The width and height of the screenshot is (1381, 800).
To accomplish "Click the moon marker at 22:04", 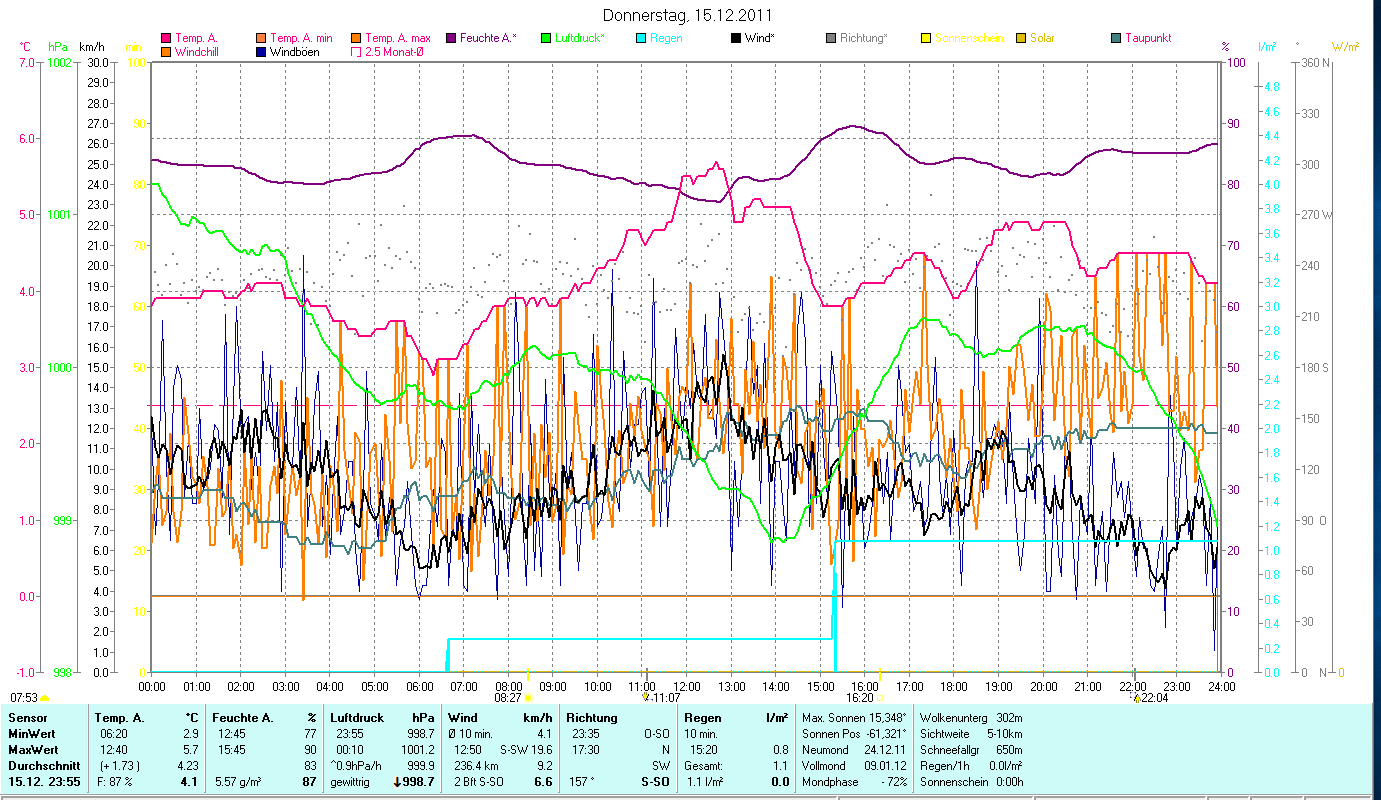I will coord(1136,698).
